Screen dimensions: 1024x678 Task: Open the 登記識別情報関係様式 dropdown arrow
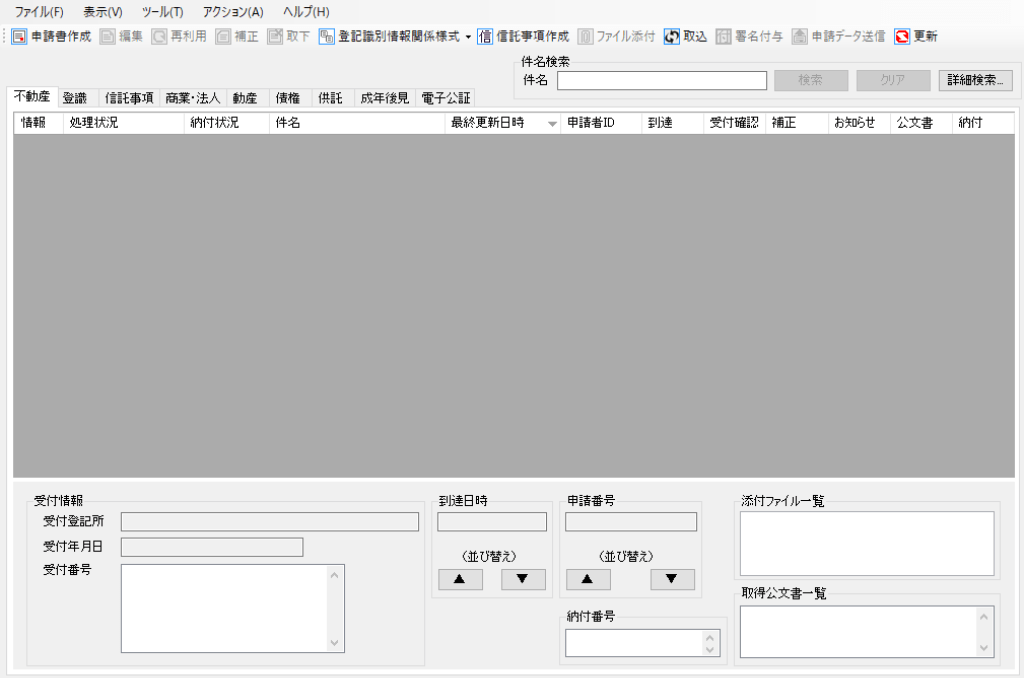[x=468, y=37]
